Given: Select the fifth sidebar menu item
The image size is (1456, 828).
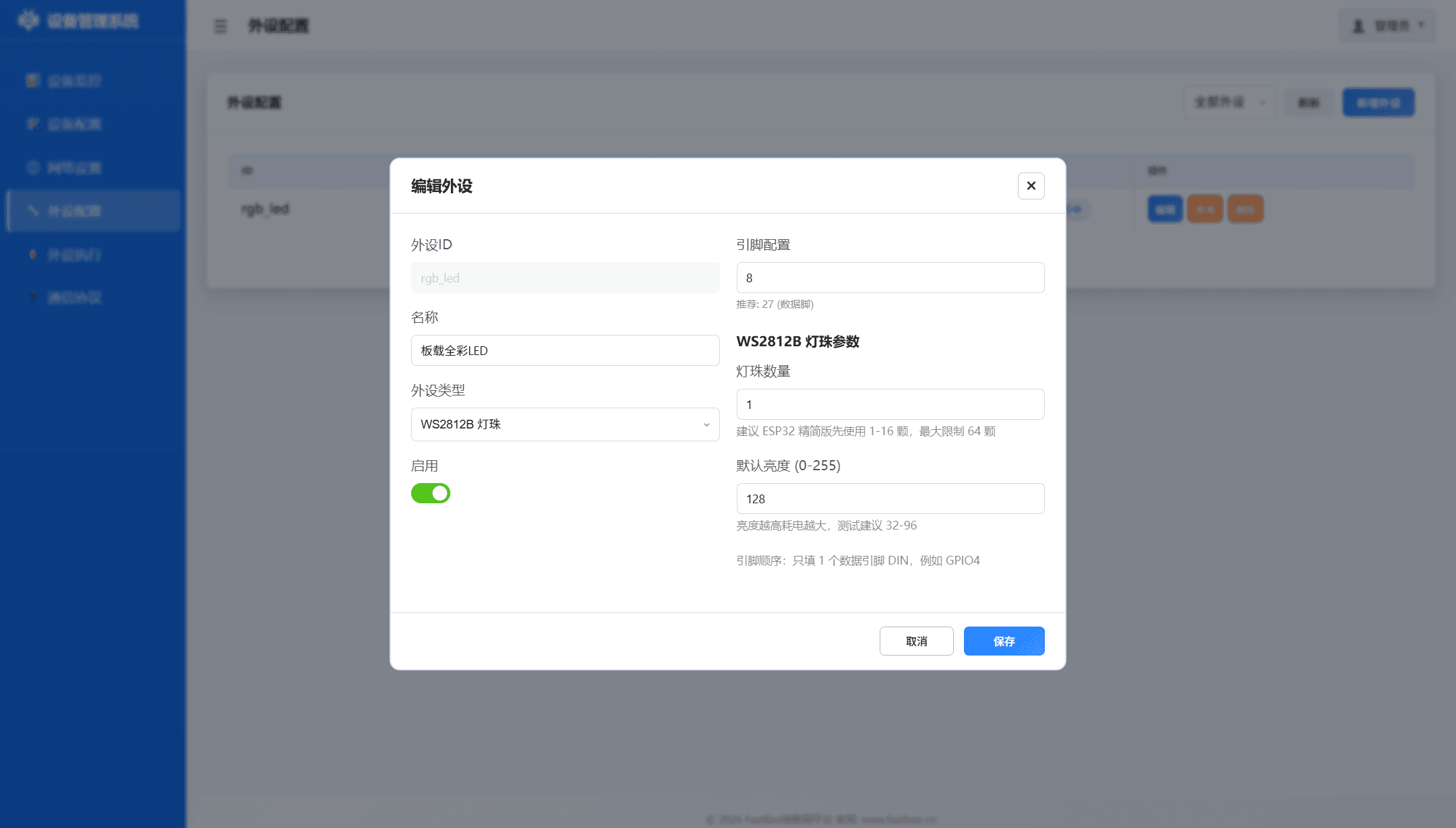Looking at the screenshot, I should click(93, 255).
